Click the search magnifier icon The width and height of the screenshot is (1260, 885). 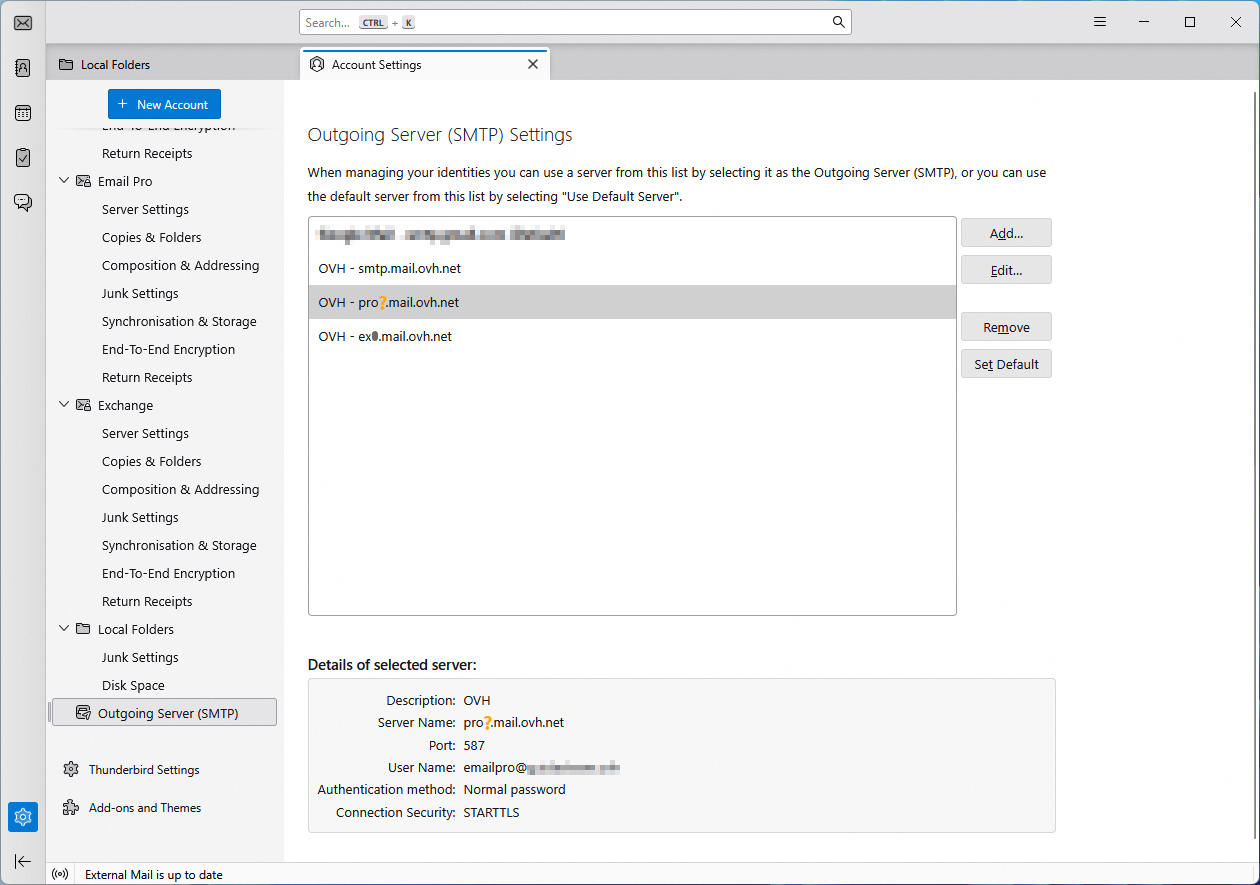point(838,22)
